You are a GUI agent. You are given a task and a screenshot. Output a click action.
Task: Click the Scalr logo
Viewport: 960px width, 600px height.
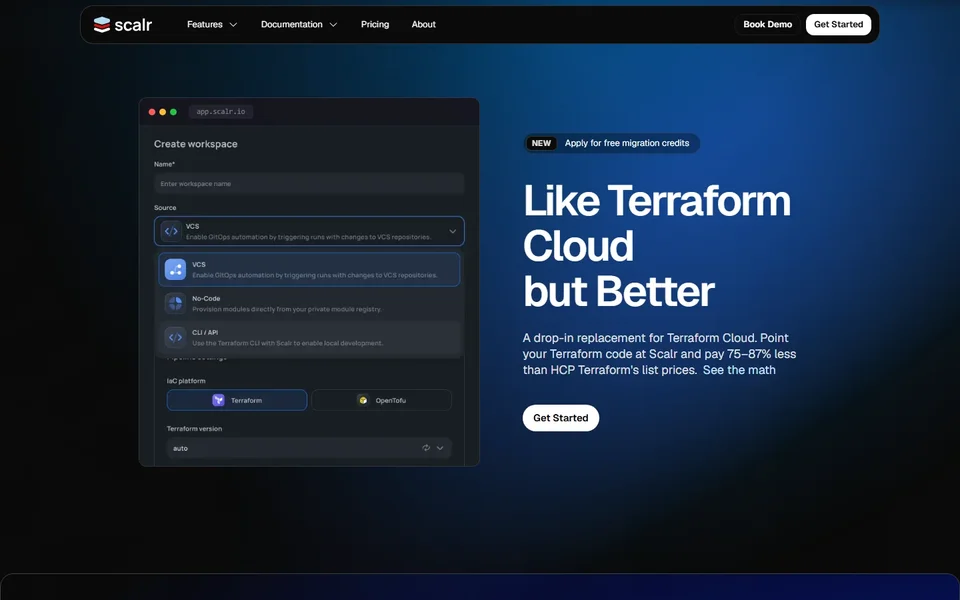122,24
